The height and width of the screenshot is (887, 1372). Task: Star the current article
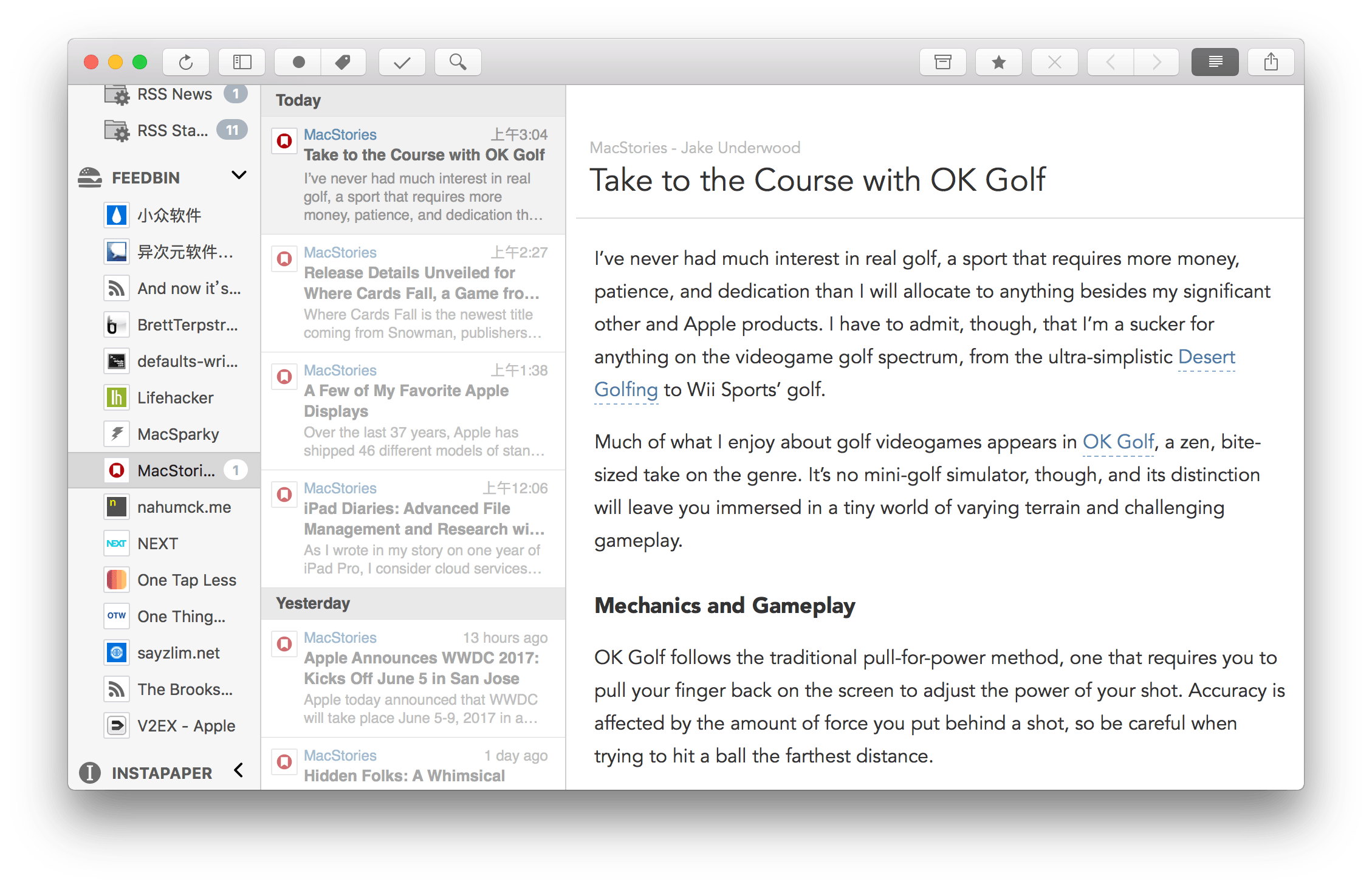tap(998, 62)
